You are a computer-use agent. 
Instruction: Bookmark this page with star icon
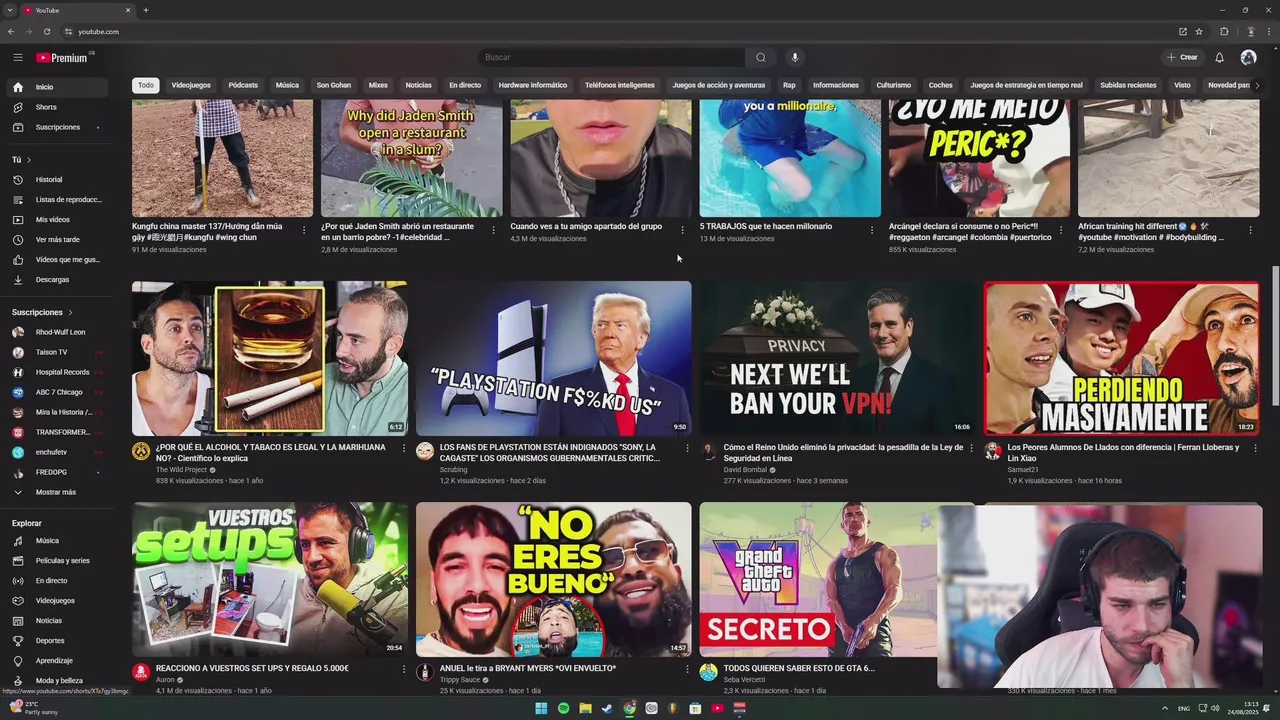point(1197,31)
